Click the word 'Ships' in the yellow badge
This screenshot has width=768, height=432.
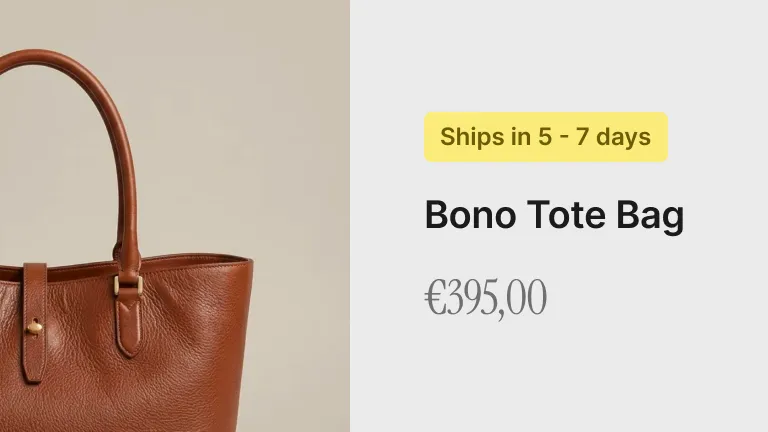(x=472, y=137)
